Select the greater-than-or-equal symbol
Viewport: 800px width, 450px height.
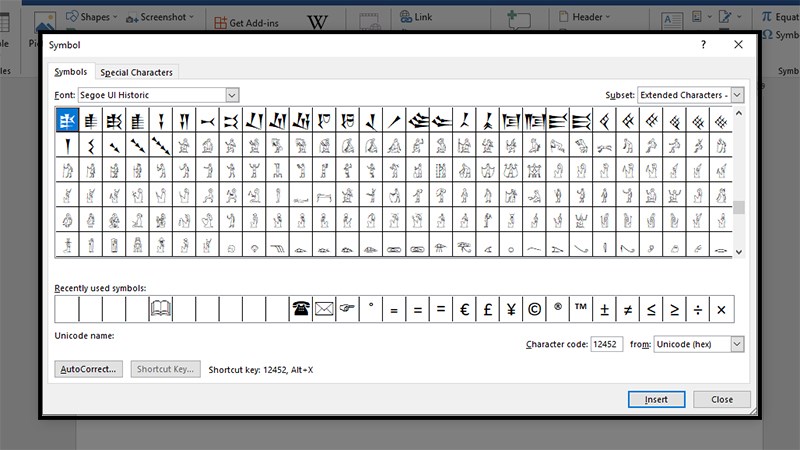[674, 309]
